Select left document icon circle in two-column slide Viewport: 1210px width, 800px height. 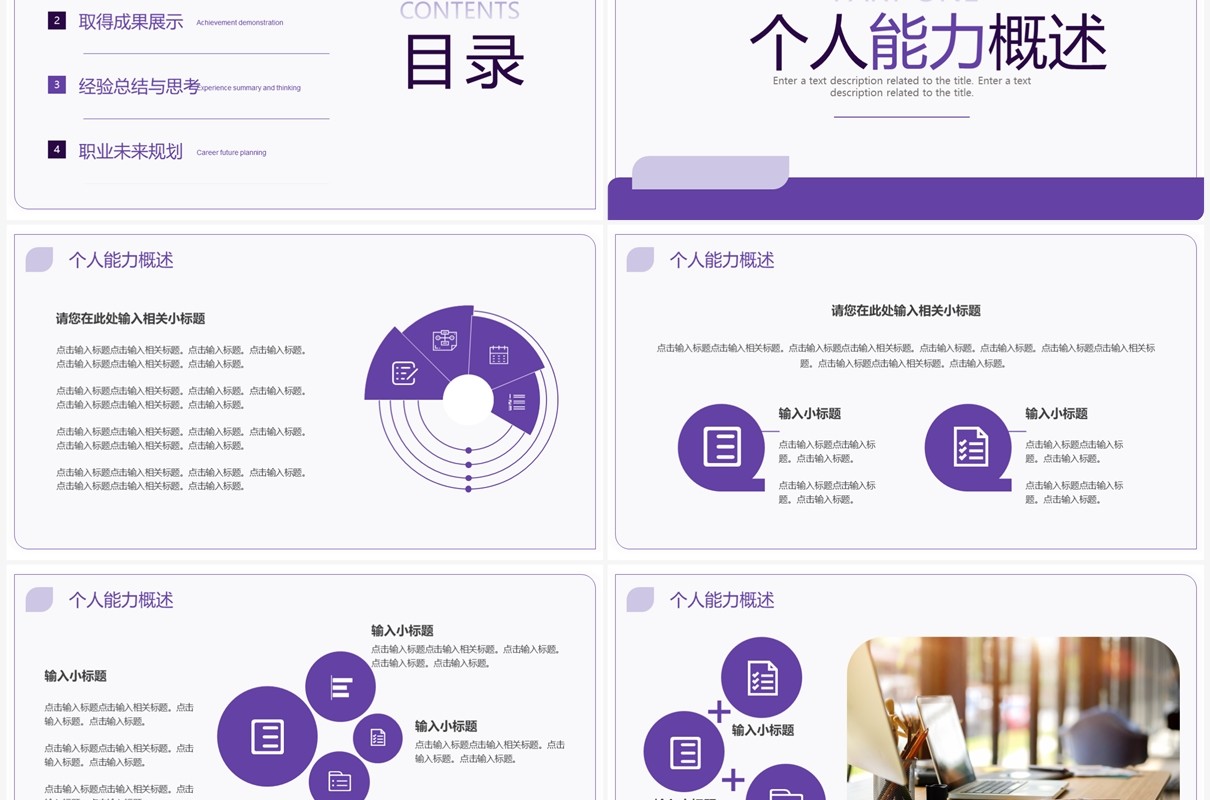[722, 447]
